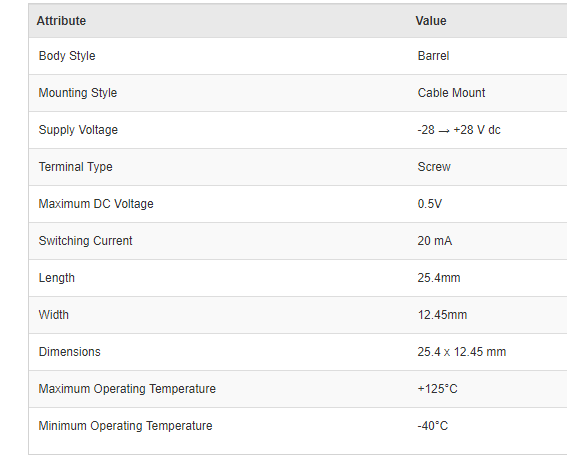Click the +125°C maximum temperature value
The width and height of the screenshot is (567, 466).
pyautogui.click(x=438, y=389)
